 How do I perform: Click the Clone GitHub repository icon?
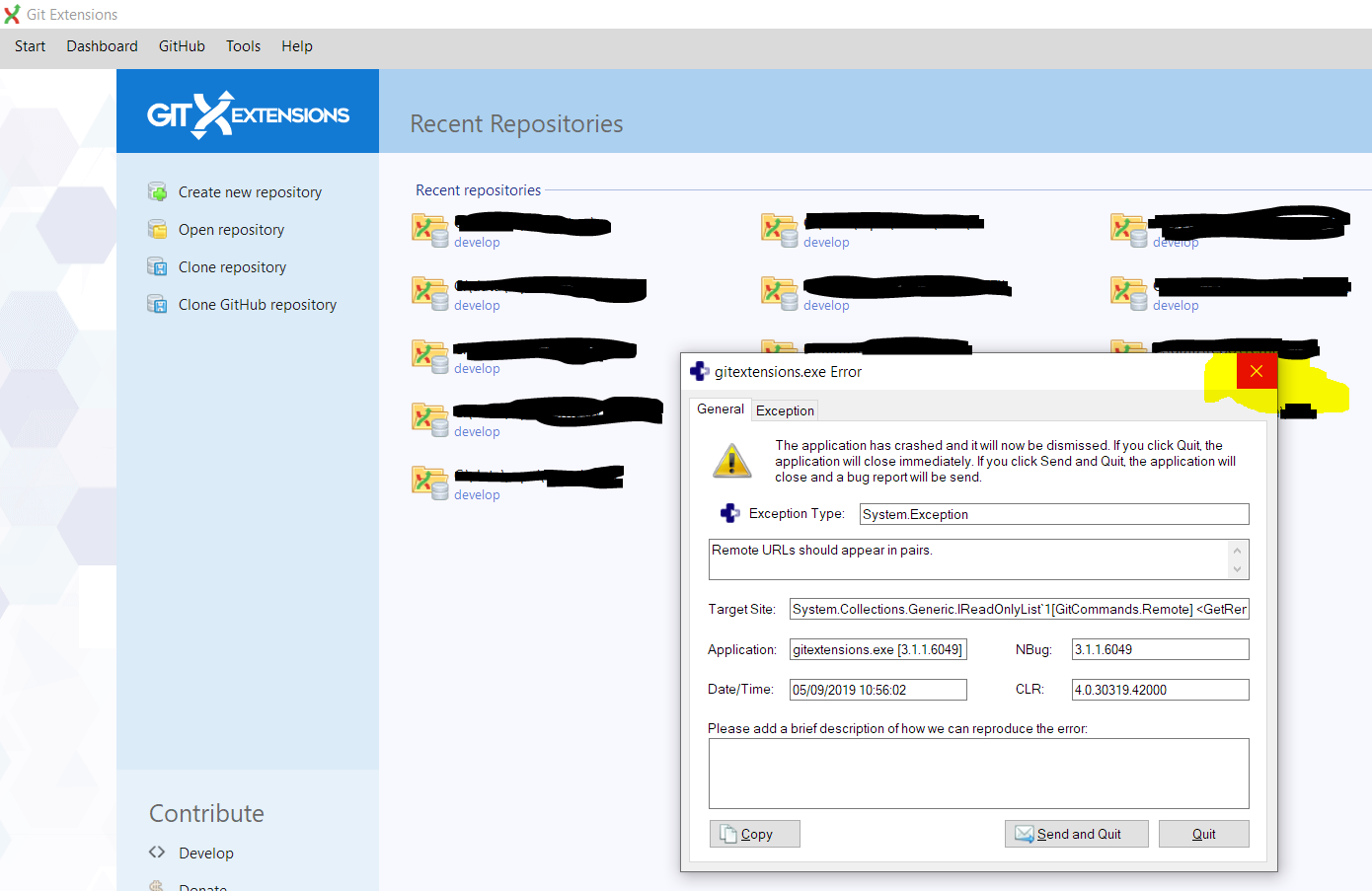pos(158,304)
